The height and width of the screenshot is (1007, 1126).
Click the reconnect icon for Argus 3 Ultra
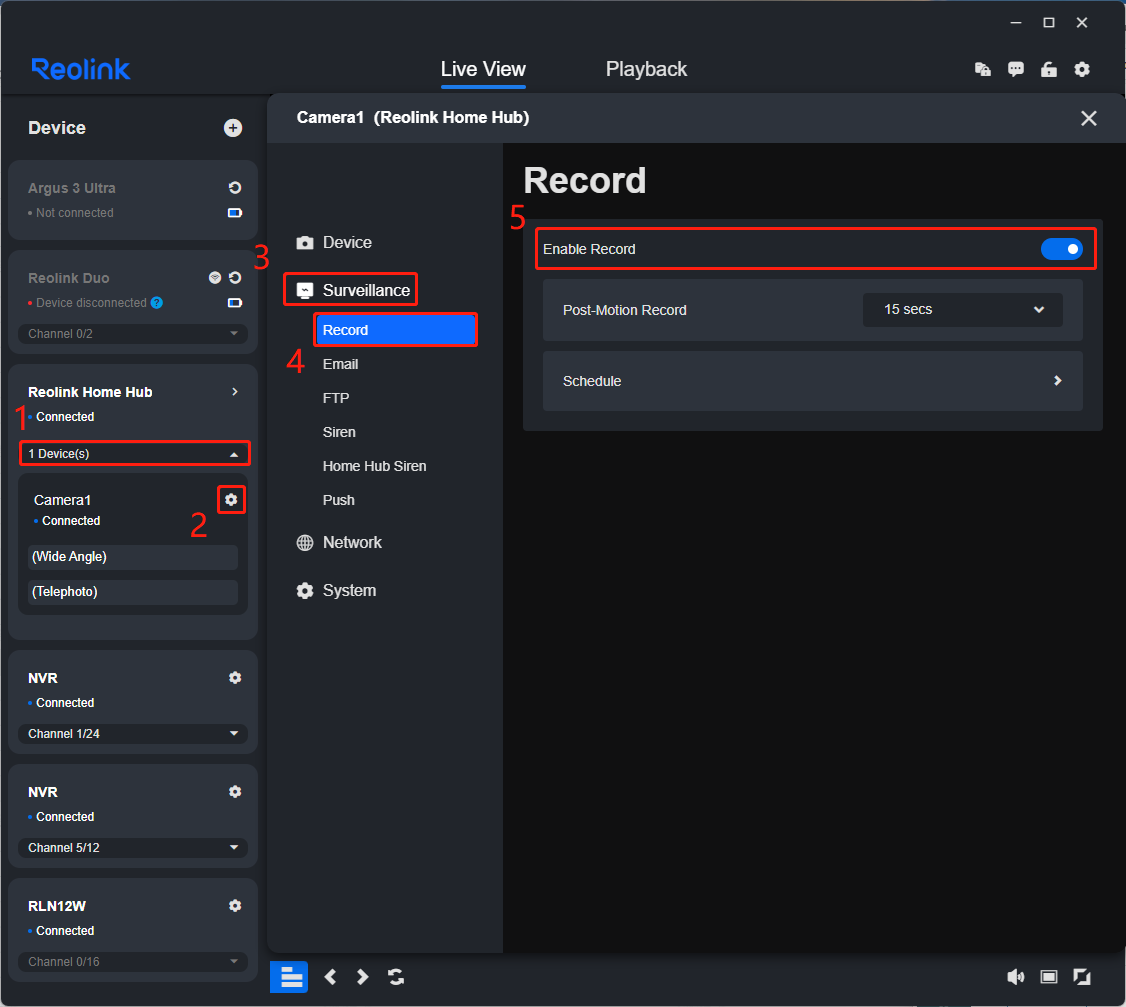pos(234,188)
